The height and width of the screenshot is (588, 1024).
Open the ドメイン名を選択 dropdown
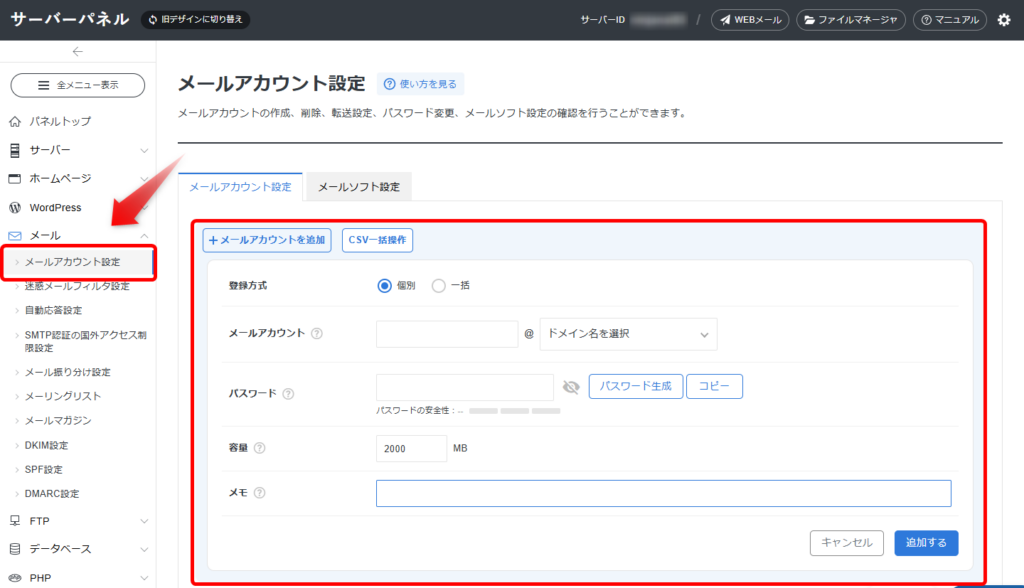tap(628, 334)
